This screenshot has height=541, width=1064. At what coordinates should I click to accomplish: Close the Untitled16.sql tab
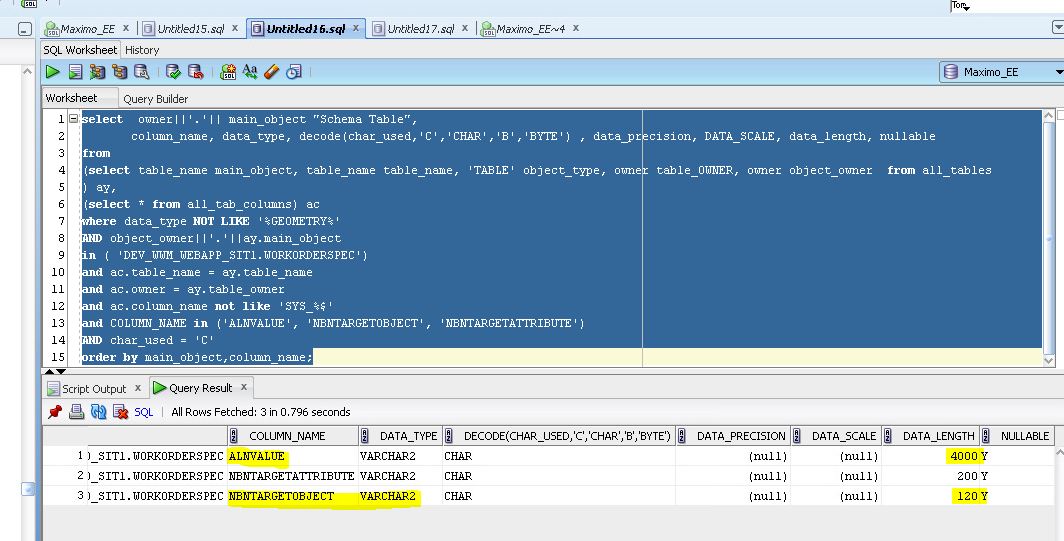point(356,28)
